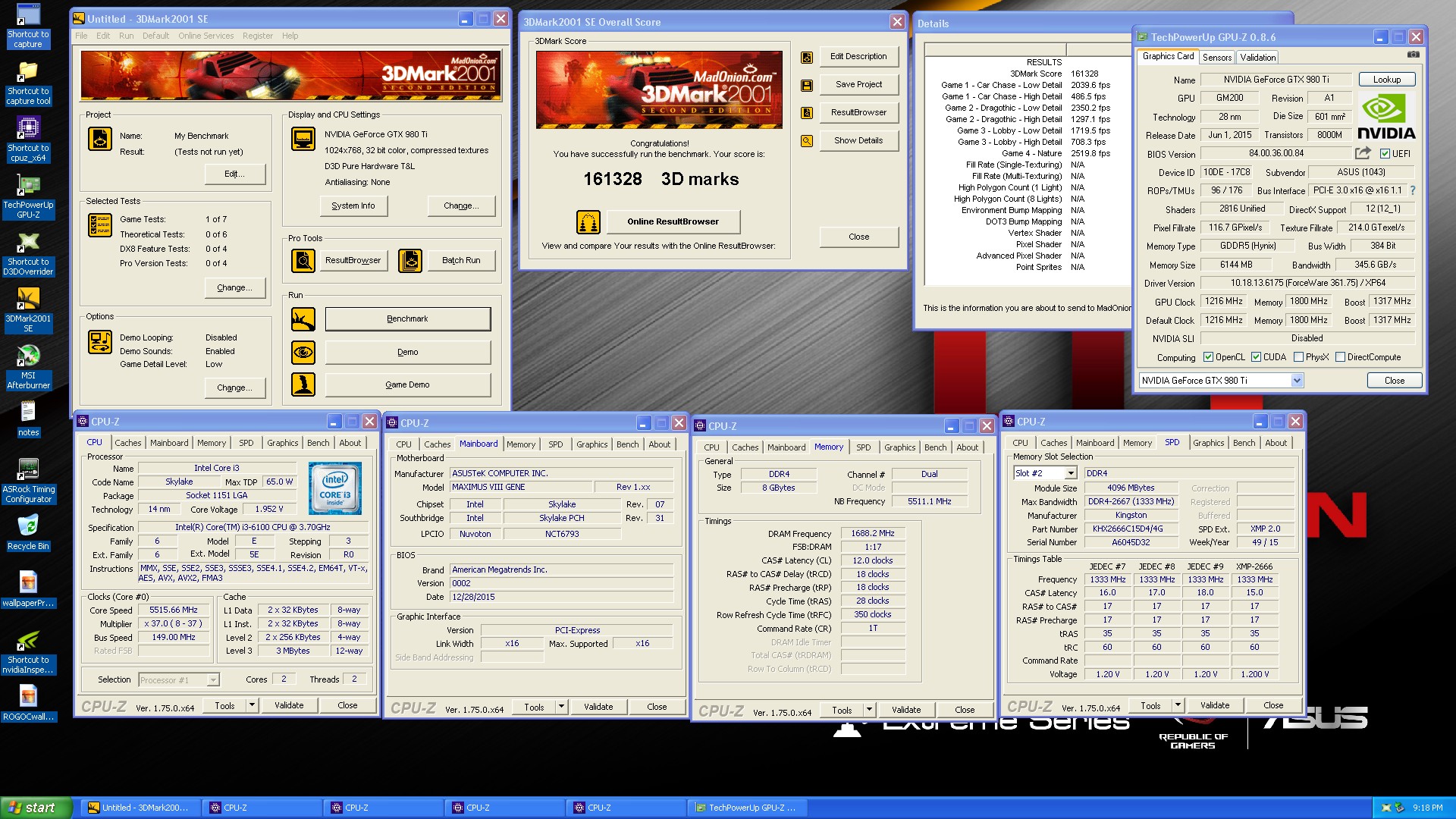Click the Benchmark run icon in 3DMark

click(303, 319)
